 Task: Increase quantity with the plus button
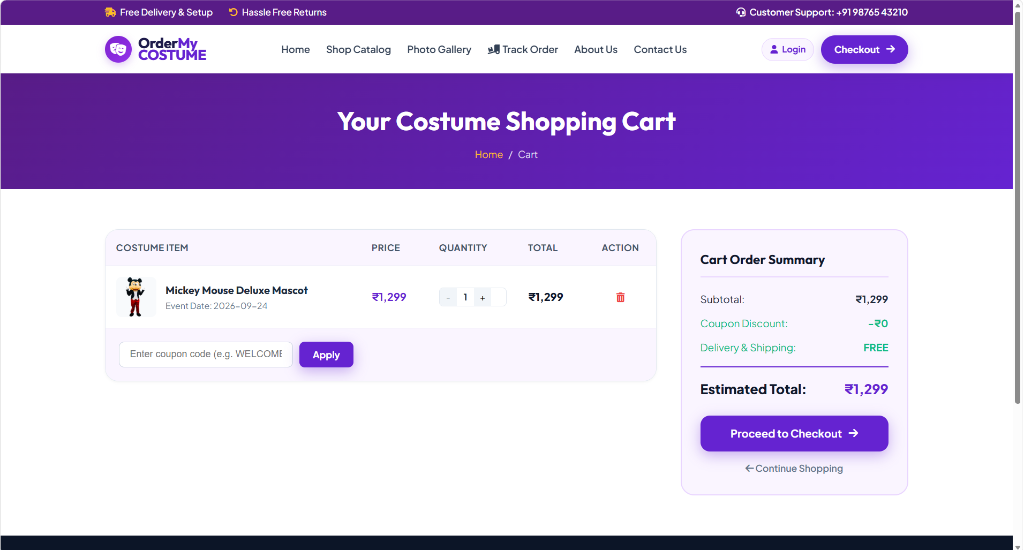click(483, 298)
